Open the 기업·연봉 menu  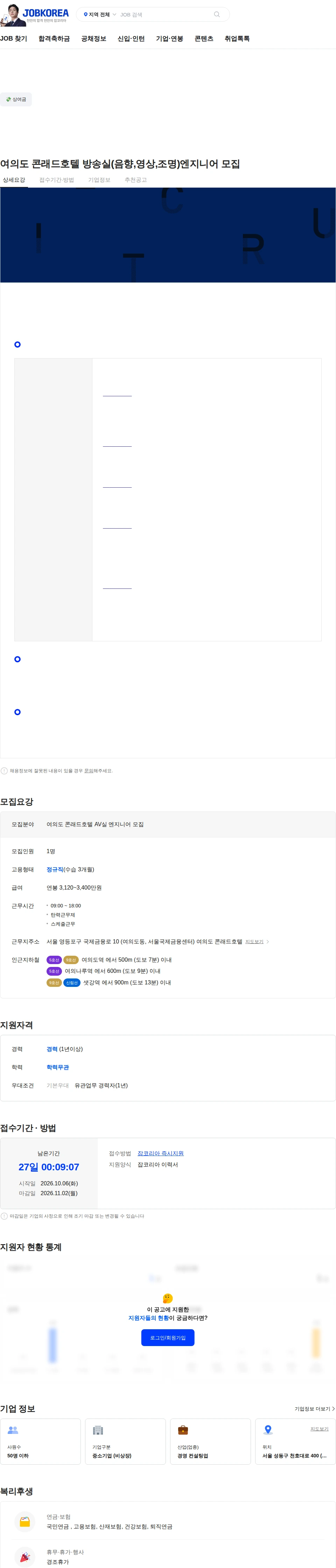169,39
